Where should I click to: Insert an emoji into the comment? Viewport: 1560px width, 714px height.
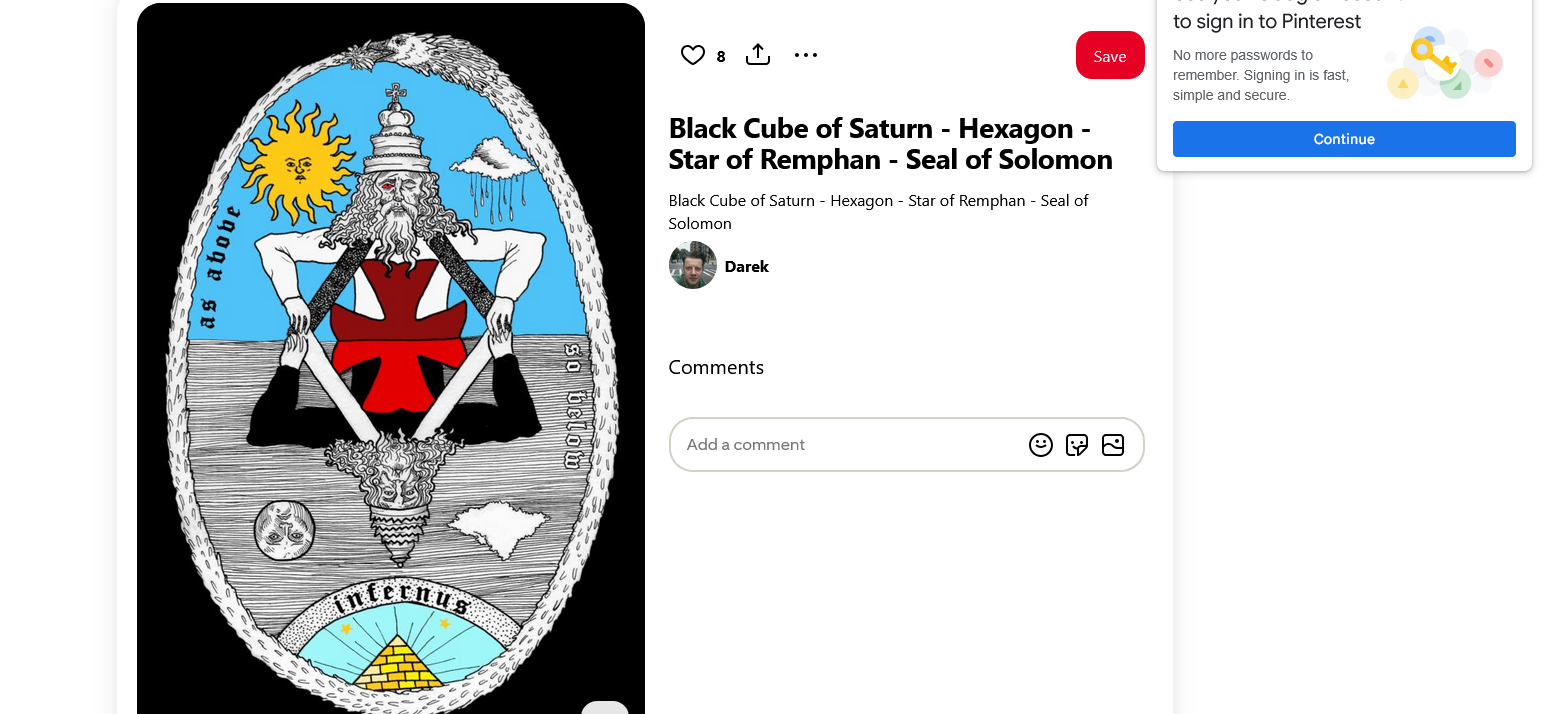(1041, 445)
